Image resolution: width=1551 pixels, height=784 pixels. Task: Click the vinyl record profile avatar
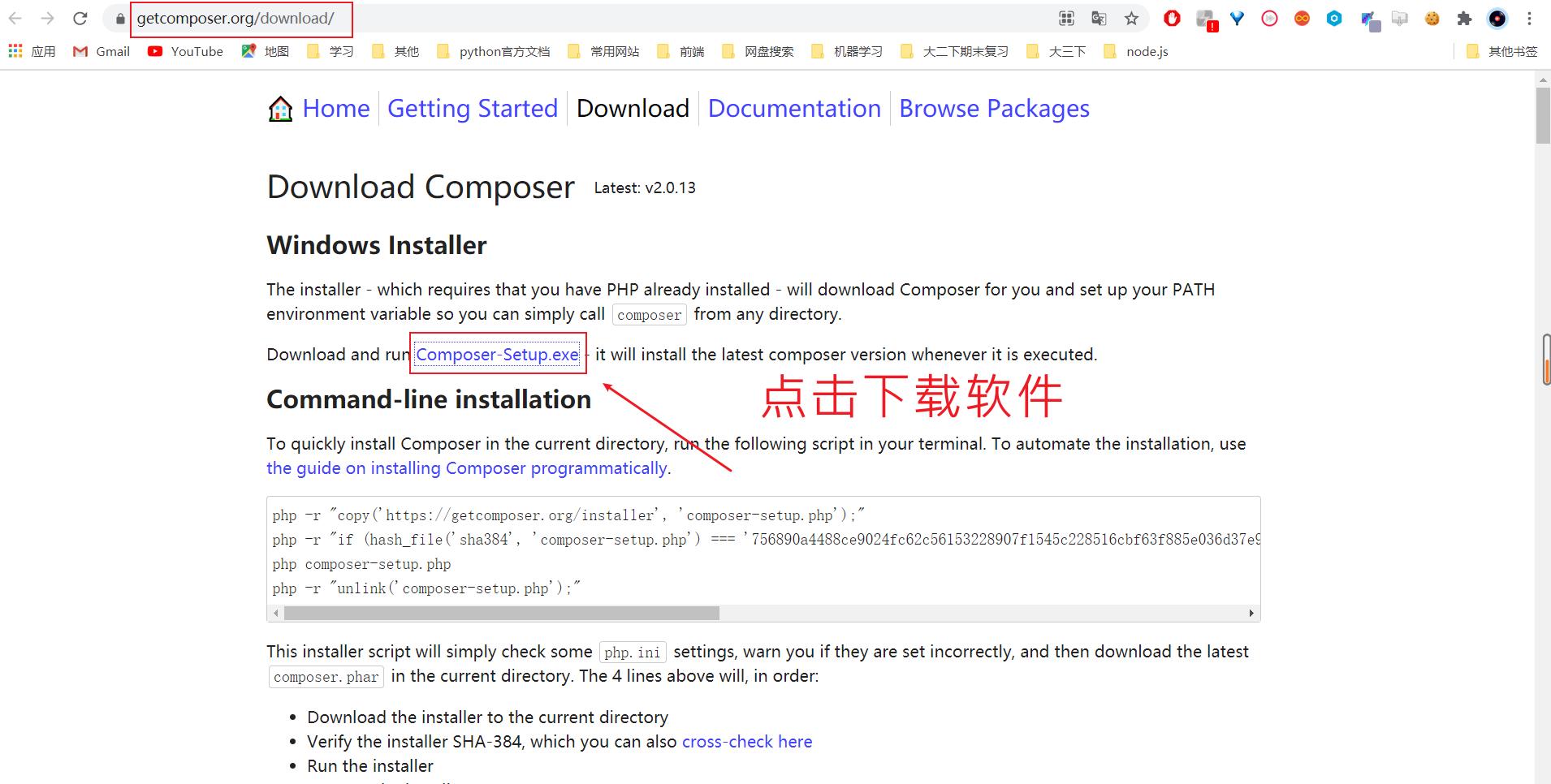(x=1497, y=19)
